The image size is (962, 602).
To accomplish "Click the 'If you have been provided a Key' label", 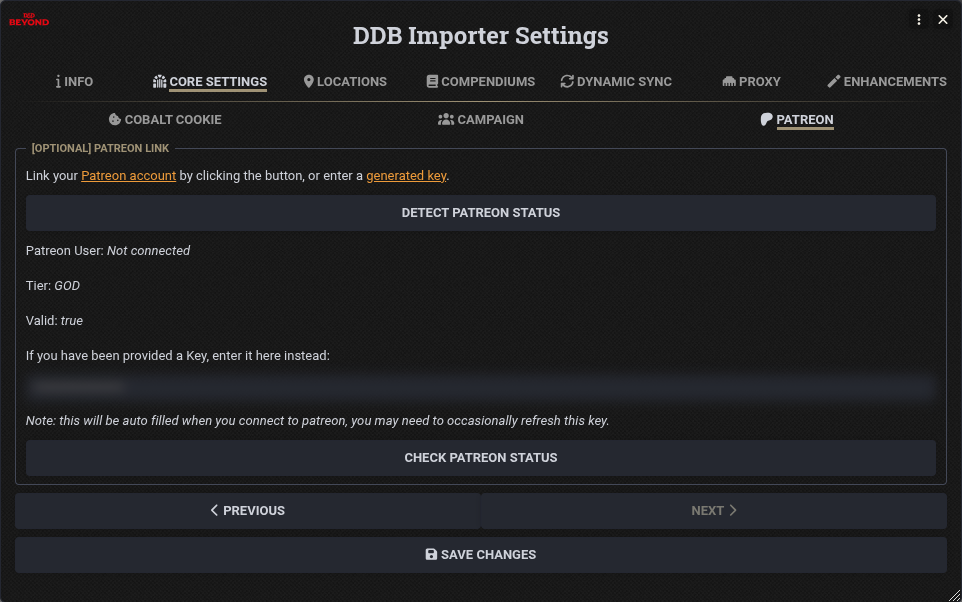I will click(178, 356).
